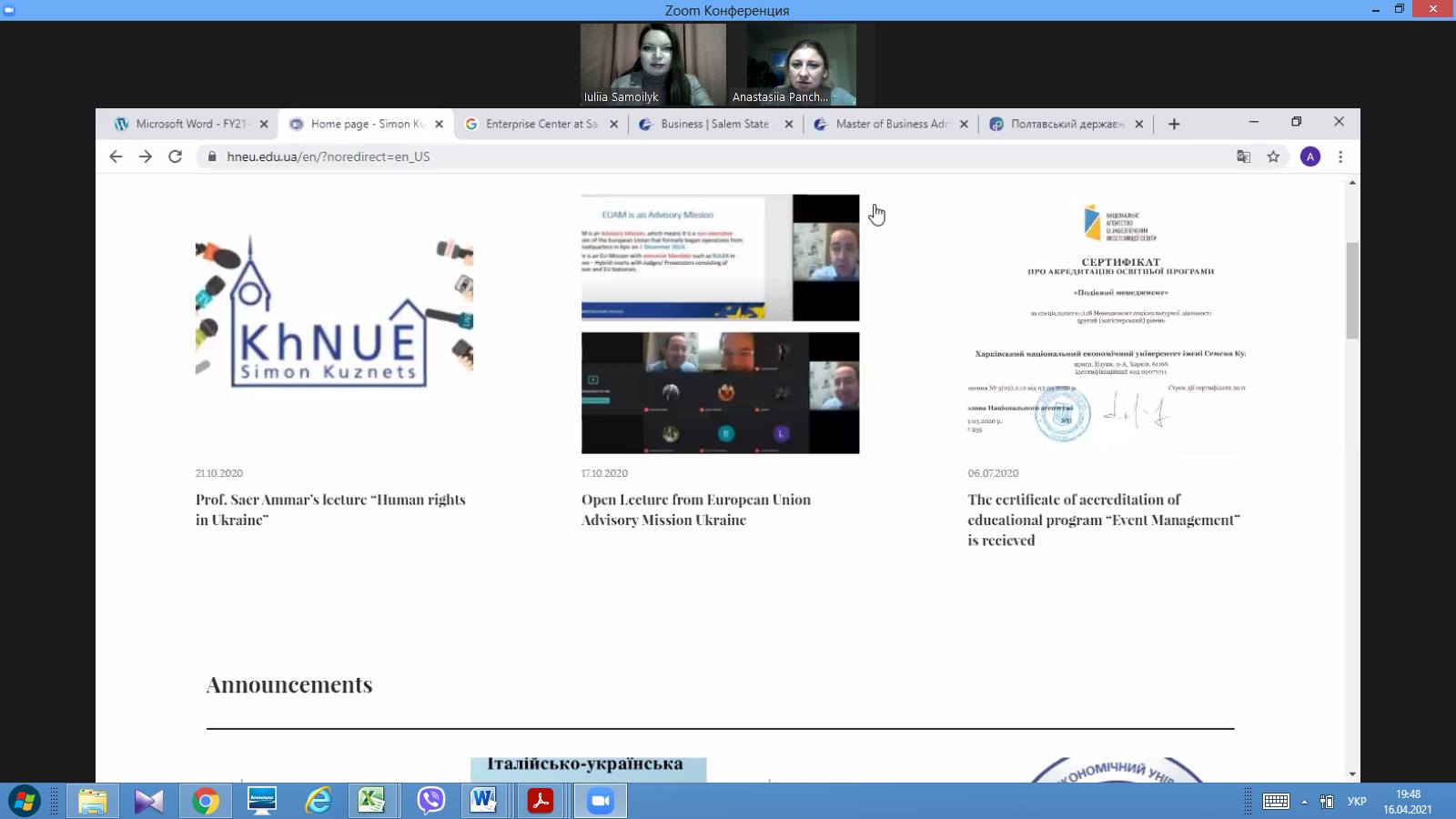
Task: Open the Zoom meeting grid screenshot thumbnail
Action: coord(720,392)
